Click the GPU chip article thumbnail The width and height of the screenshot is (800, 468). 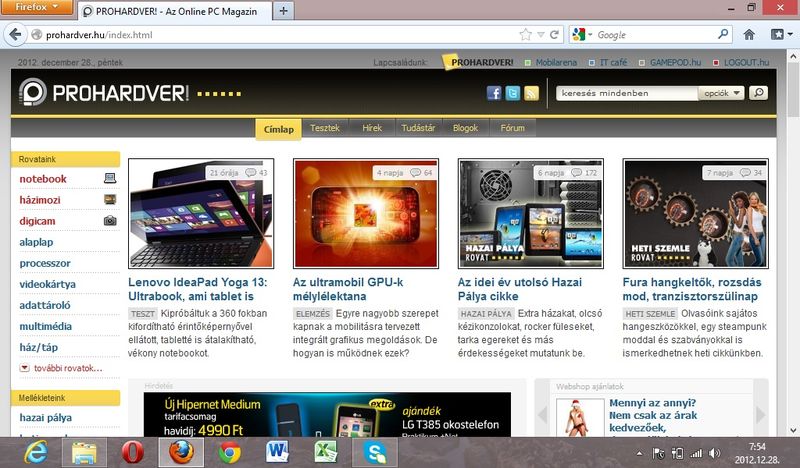pyautogui.click(x=366, y=213)
